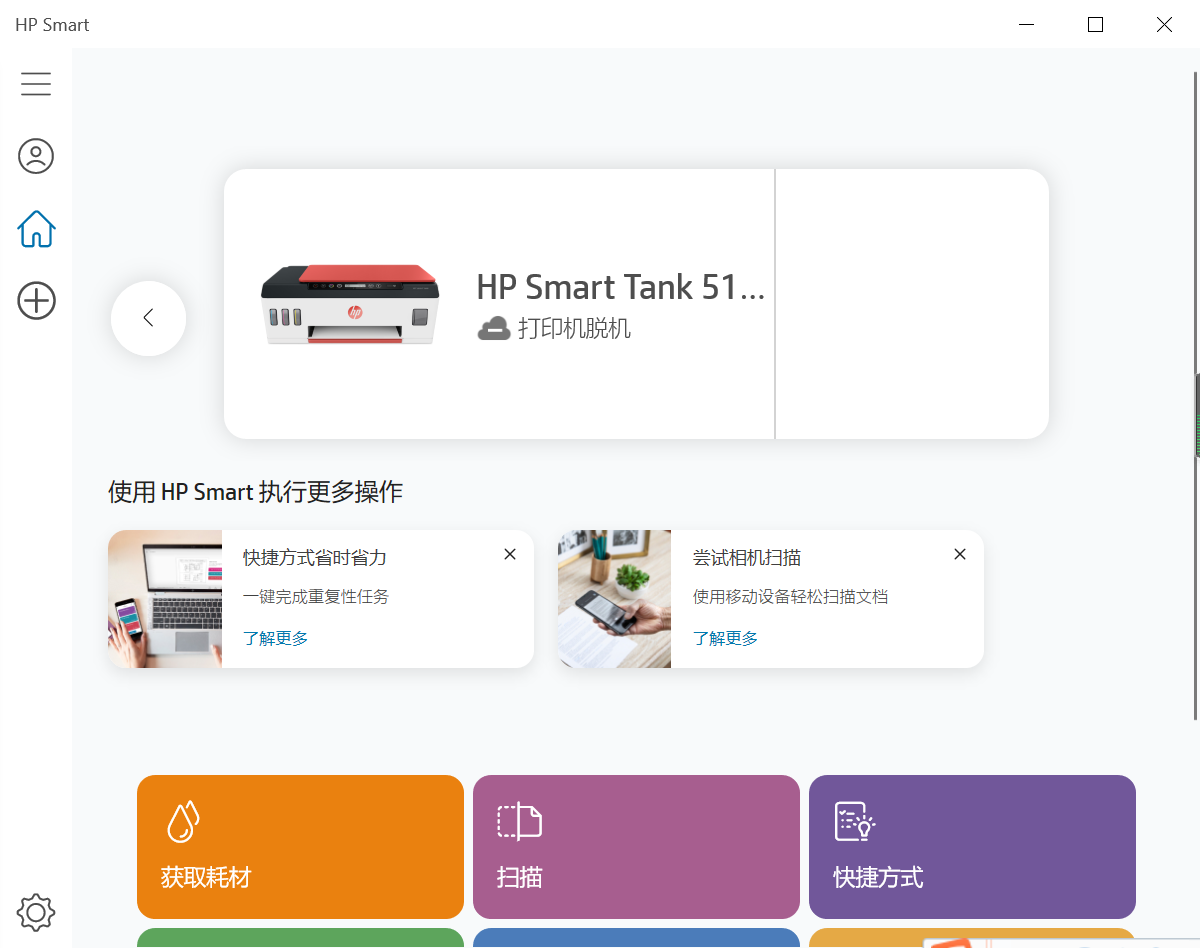This screenshot has width=1200, height=948.
Task: Open the 获取耗材 (Get Supplies) tile
Action: point(300,847)
